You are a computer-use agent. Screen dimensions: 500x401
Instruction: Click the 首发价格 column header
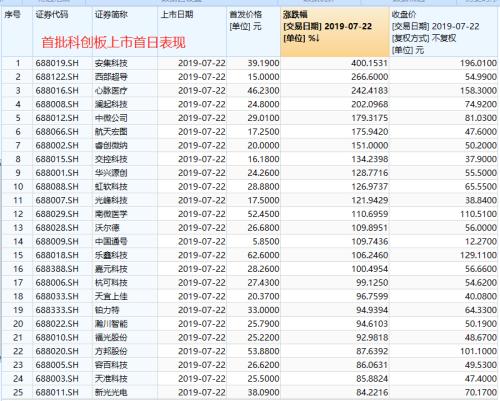[254, 32]
